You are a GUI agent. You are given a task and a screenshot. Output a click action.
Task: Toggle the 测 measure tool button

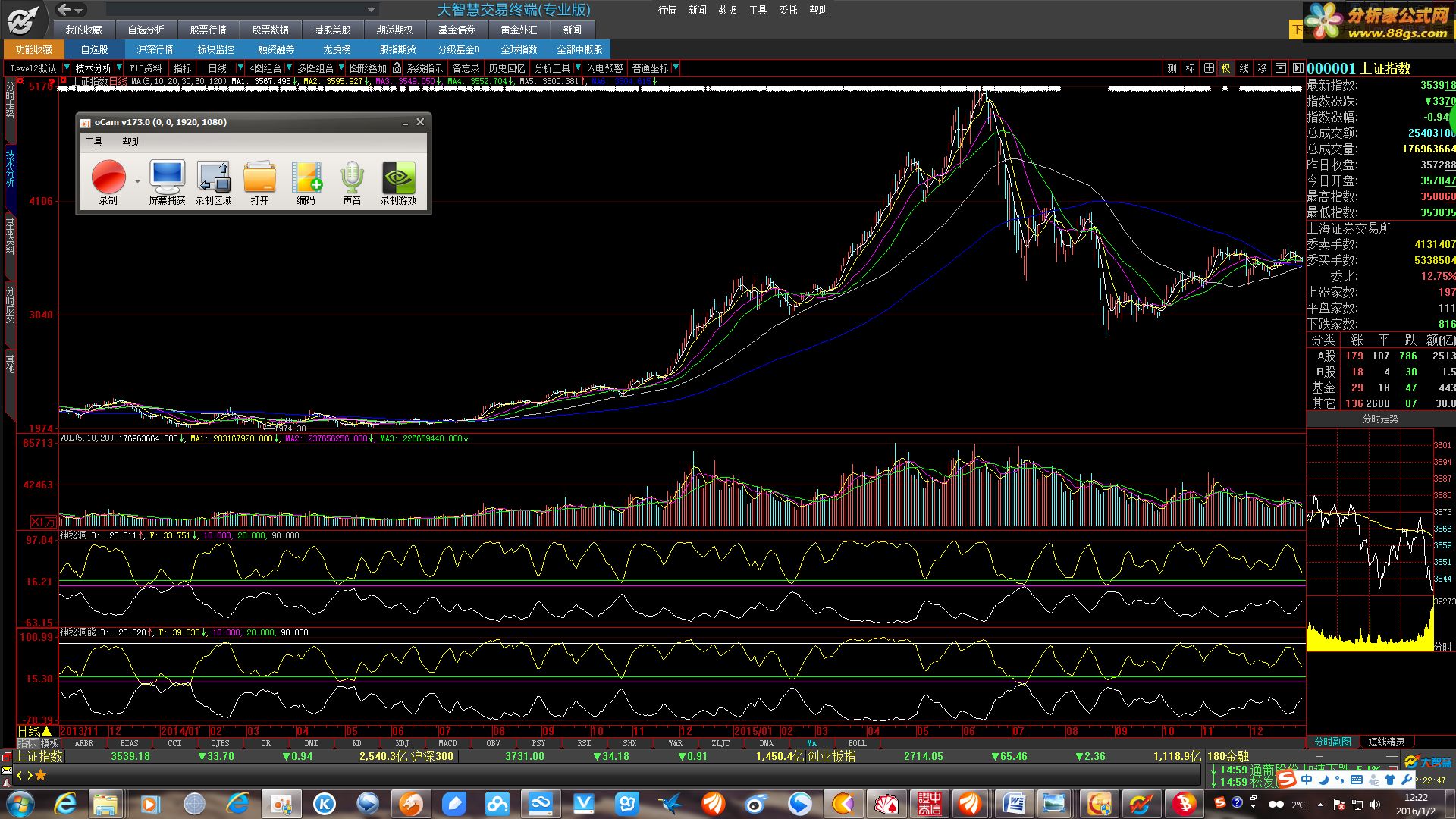1172,68
